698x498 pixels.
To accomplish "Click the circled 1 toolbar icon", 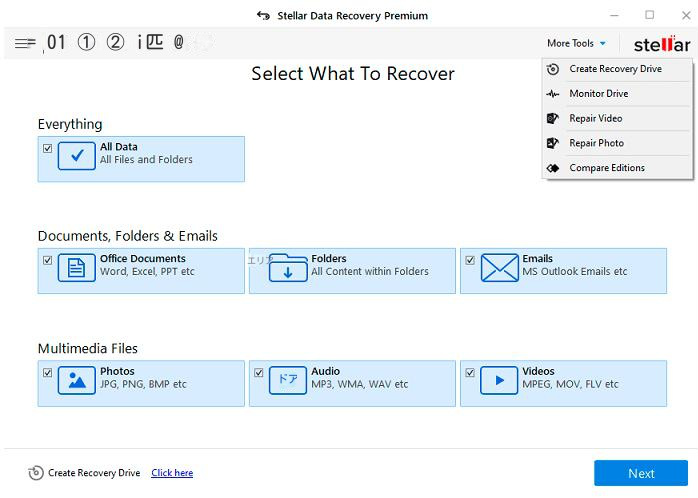I will [x=86, y=43].
